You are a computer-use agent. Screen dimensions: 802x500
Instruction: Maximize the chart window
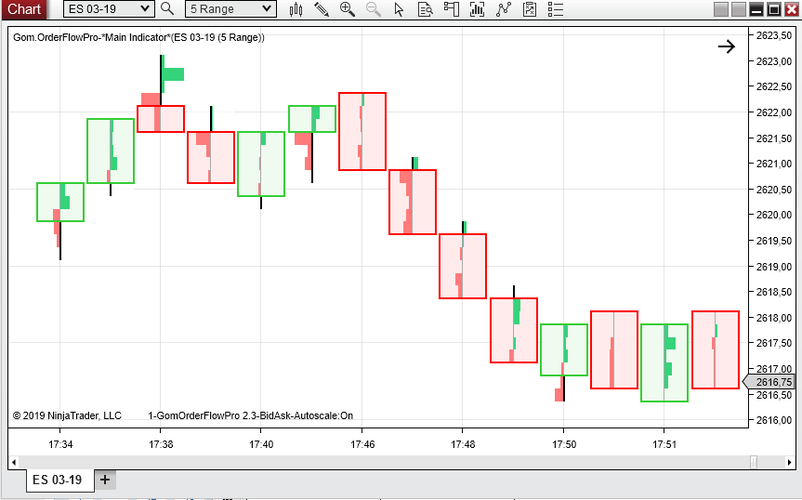[x=774, y=9]
